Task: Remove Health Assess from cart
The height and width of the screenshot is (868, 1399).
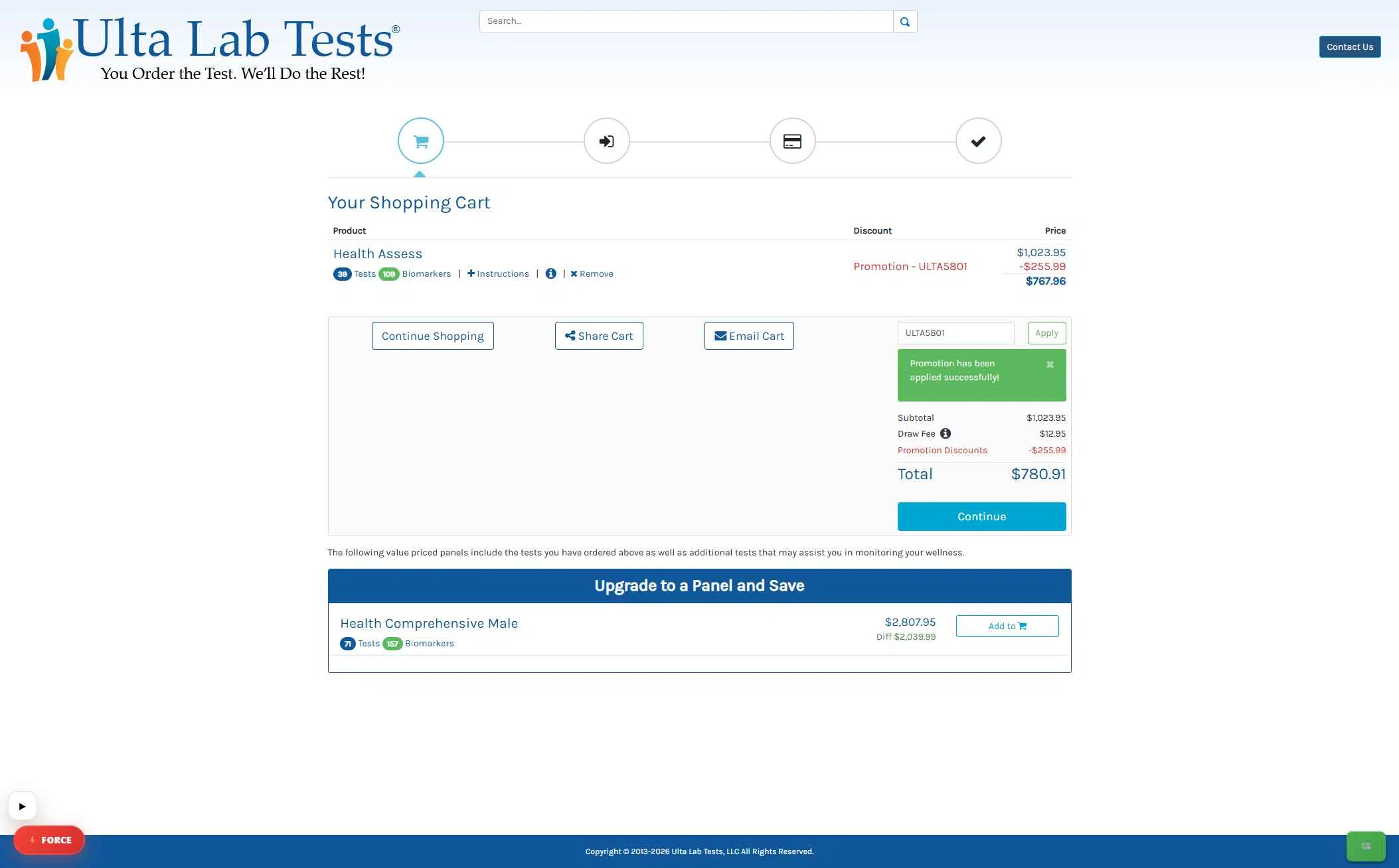Action: pos(592,273)
